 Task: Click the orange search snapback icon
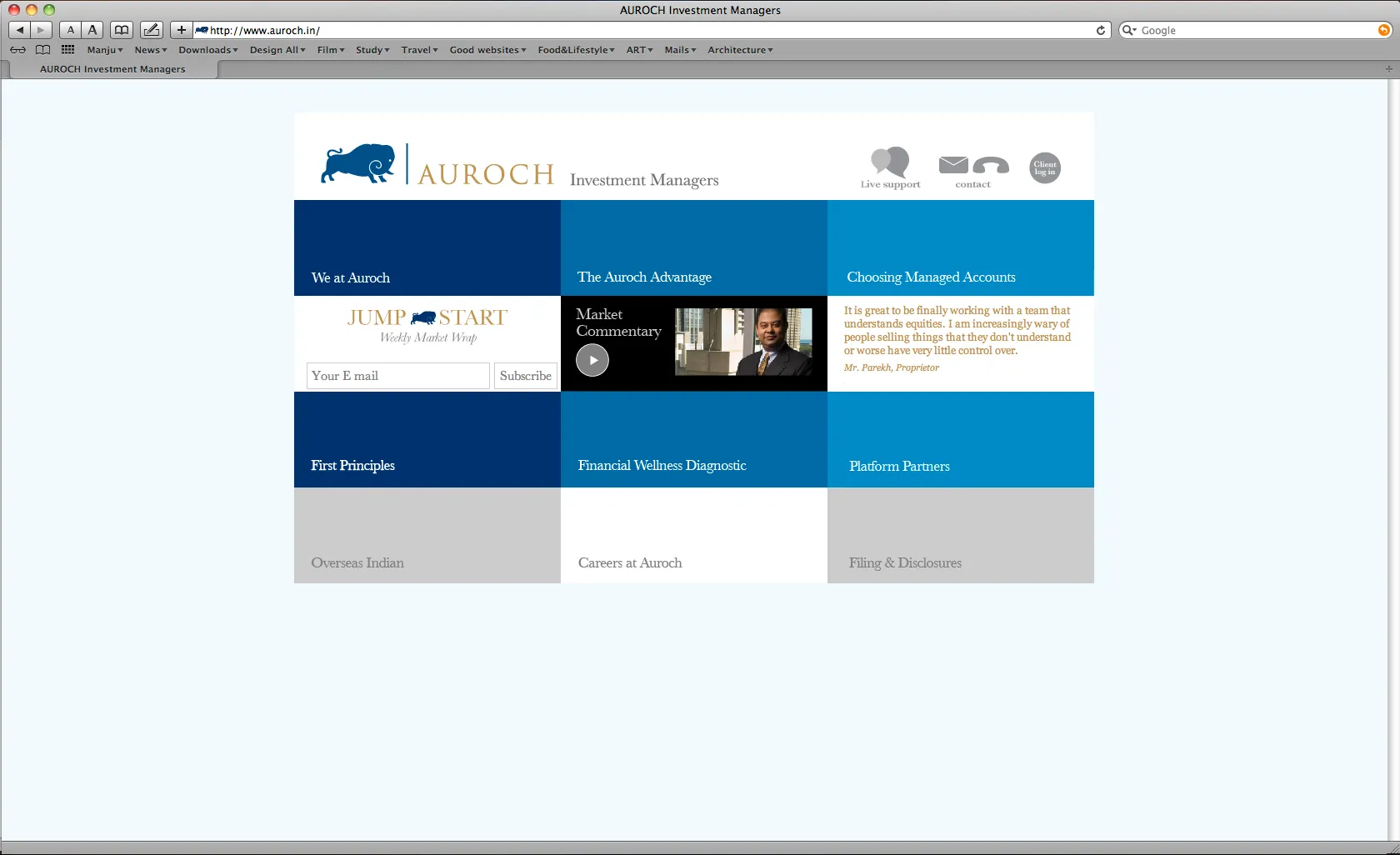point(1384,30)
